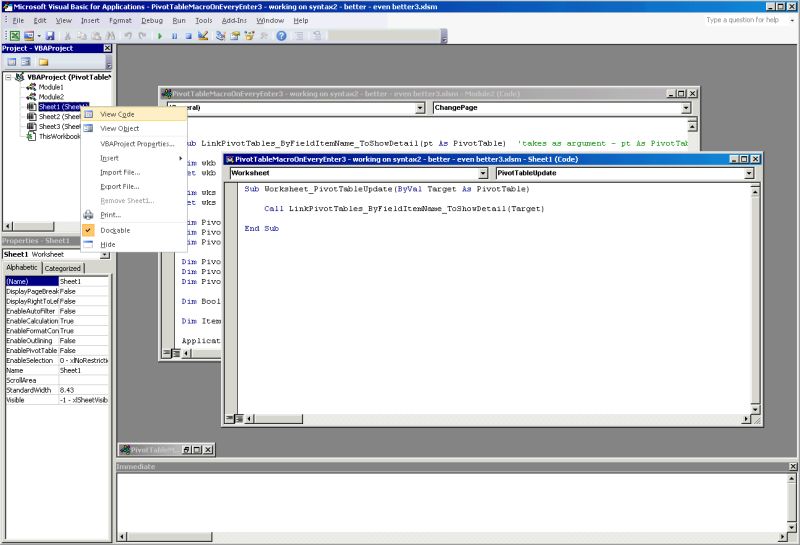
Task: Click the Cut scissors icon
Action: (x=67, y=36)
